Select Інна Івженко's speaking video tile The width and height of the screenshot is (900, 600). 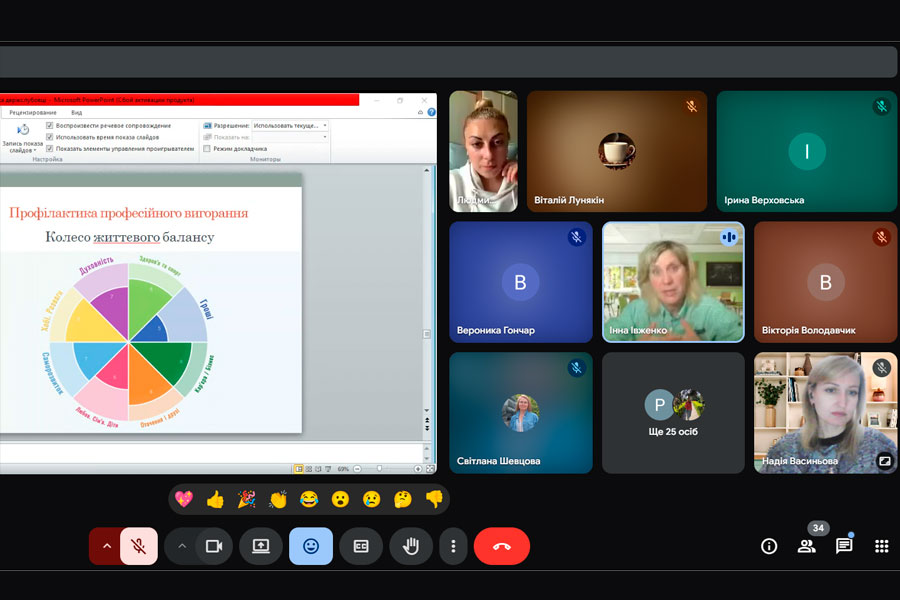pos(673,282)
